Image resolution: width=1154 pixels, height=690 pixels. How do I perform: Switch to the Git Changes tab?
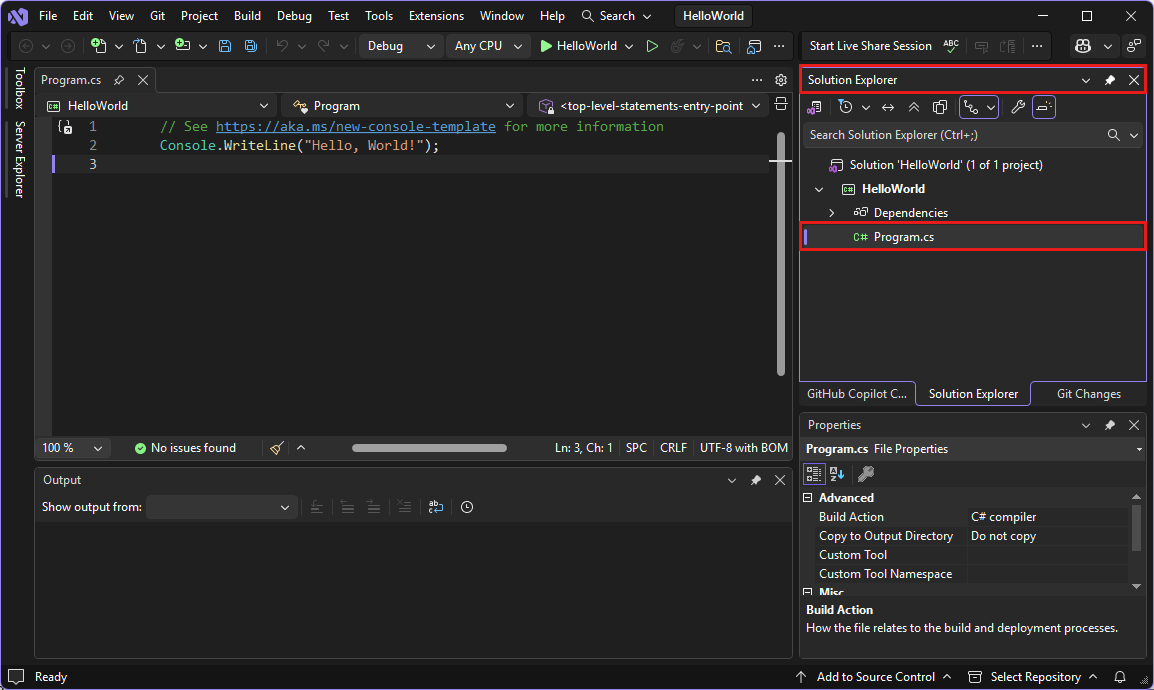coord(1088,394)
